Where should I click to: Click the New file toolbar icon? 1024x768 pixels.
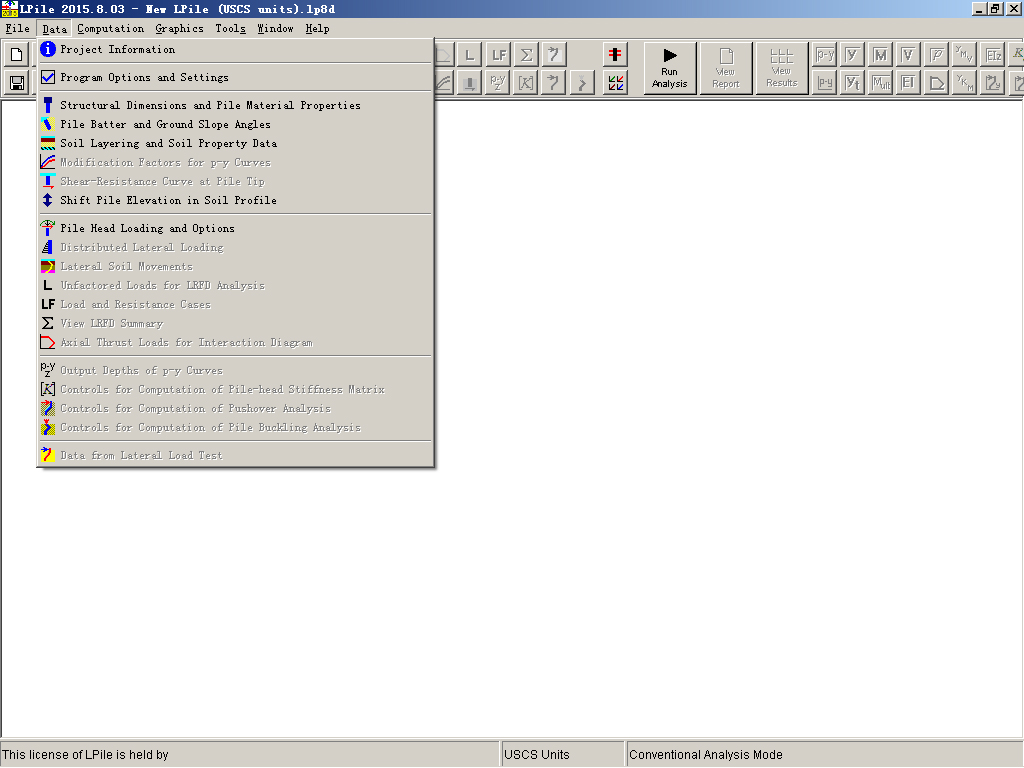[x=17, y=55]
